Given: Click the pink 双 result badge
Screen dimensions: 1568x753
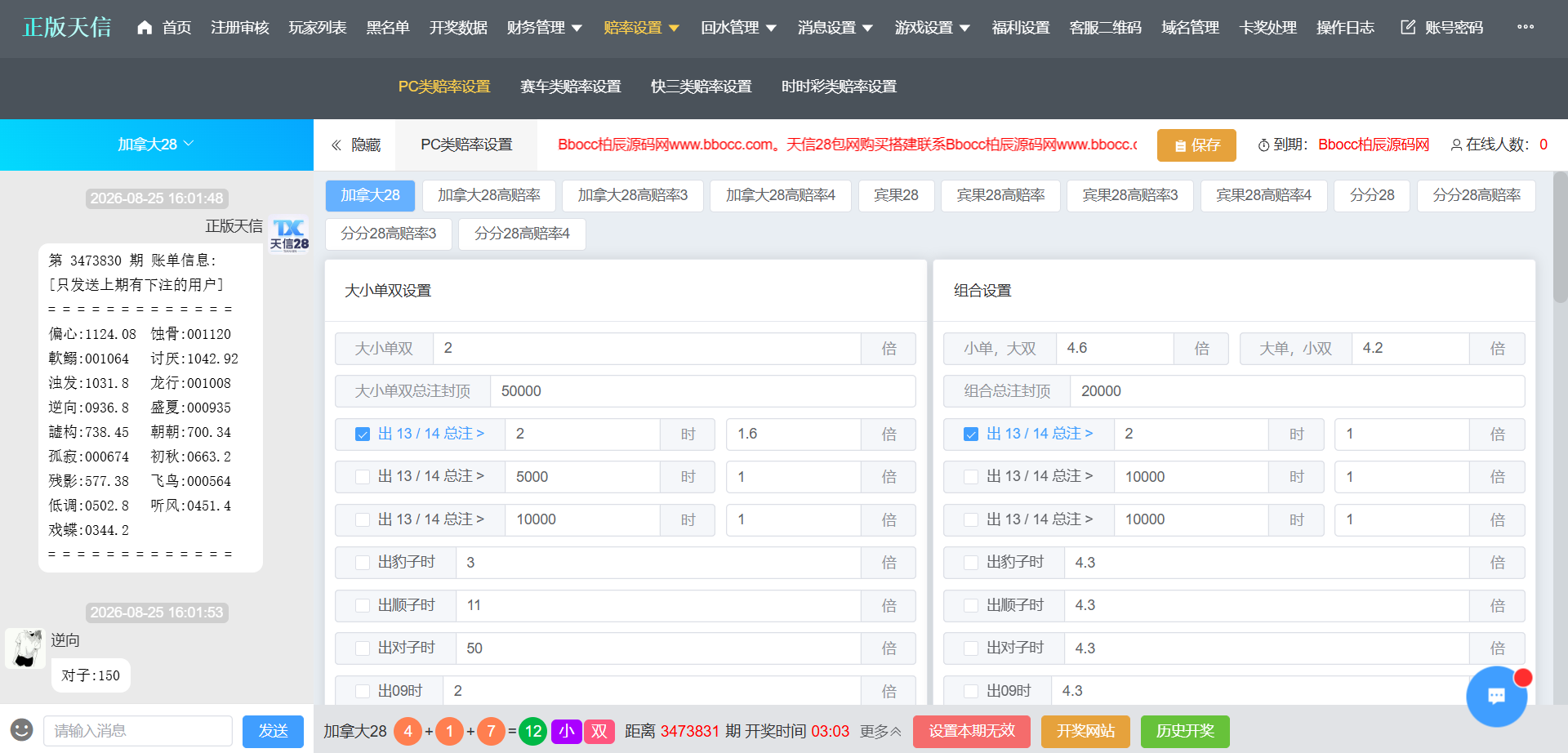Looking at the screenshot, I should point(599,731).
